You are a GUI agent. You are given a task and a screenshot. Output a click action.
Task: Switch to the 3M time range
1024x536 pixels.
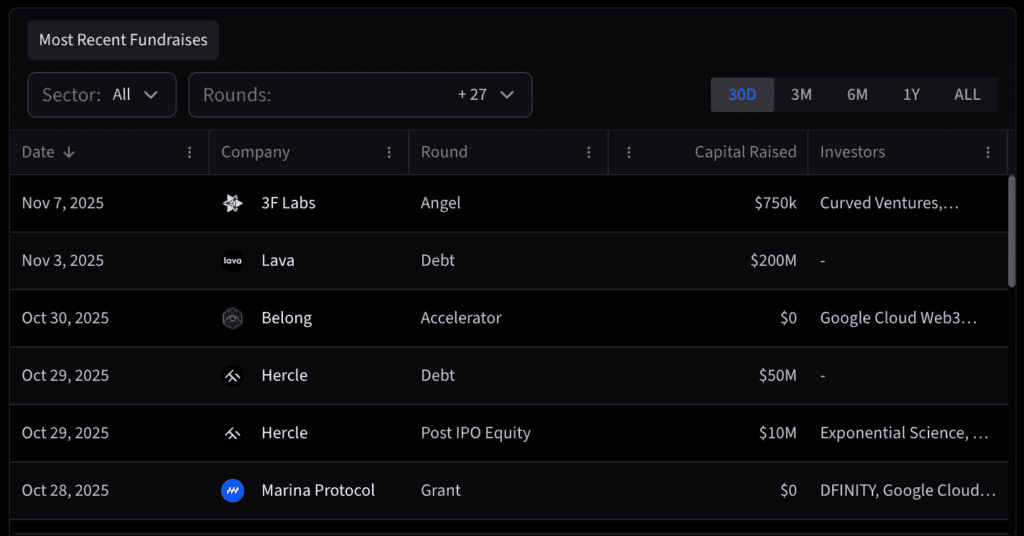(801, 95)
